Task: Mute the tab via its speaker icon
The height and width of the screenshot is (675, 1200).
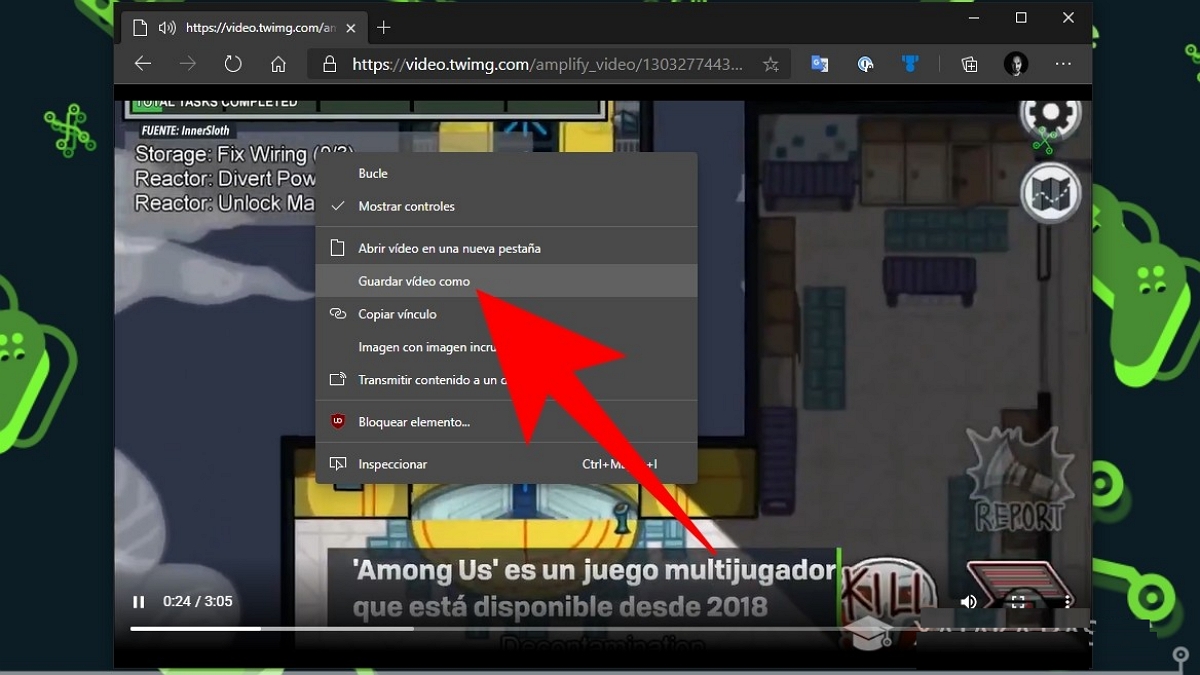Action: point(167,27)
